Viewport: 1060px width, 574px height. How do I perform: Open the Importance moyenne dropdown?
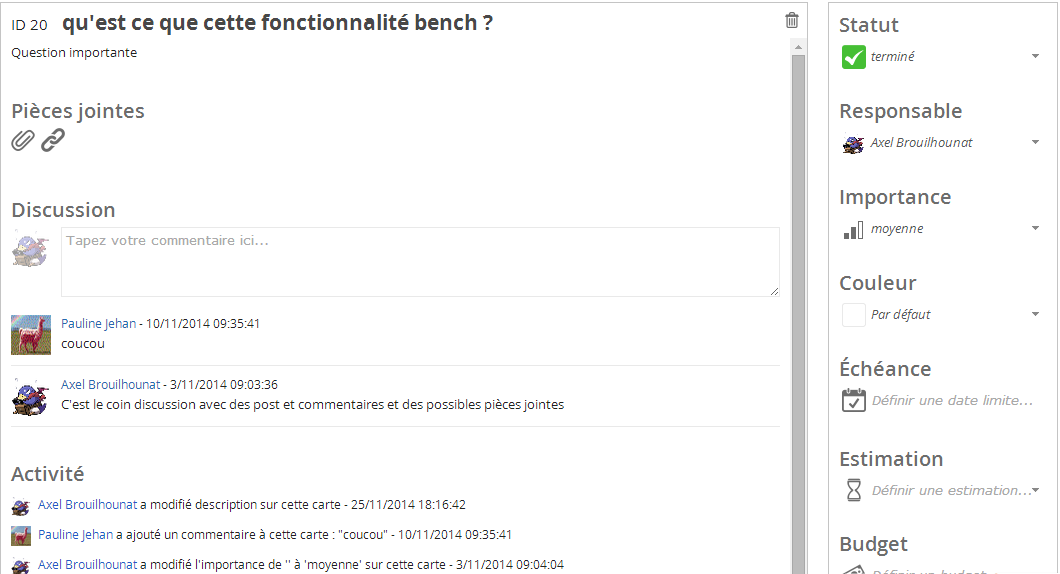[x=1035, y=228]
